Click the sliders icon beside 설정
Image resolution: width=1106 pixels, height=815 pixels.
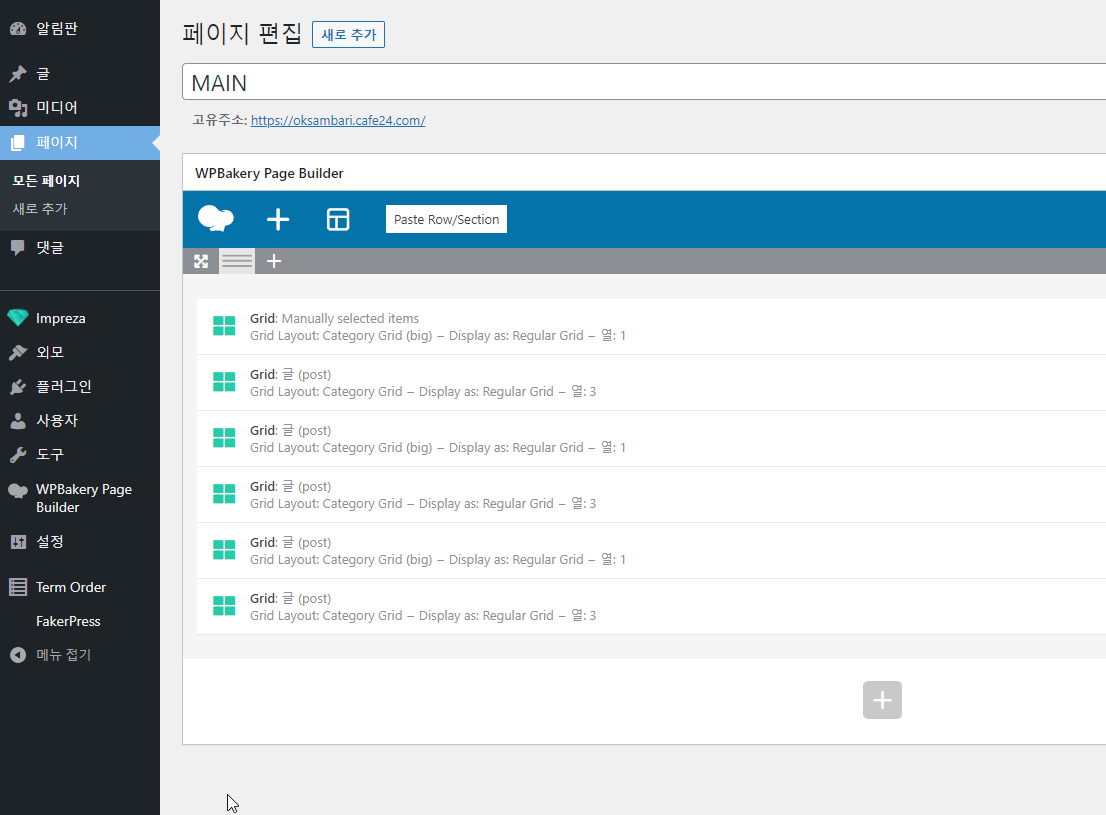tap(18, 542)
